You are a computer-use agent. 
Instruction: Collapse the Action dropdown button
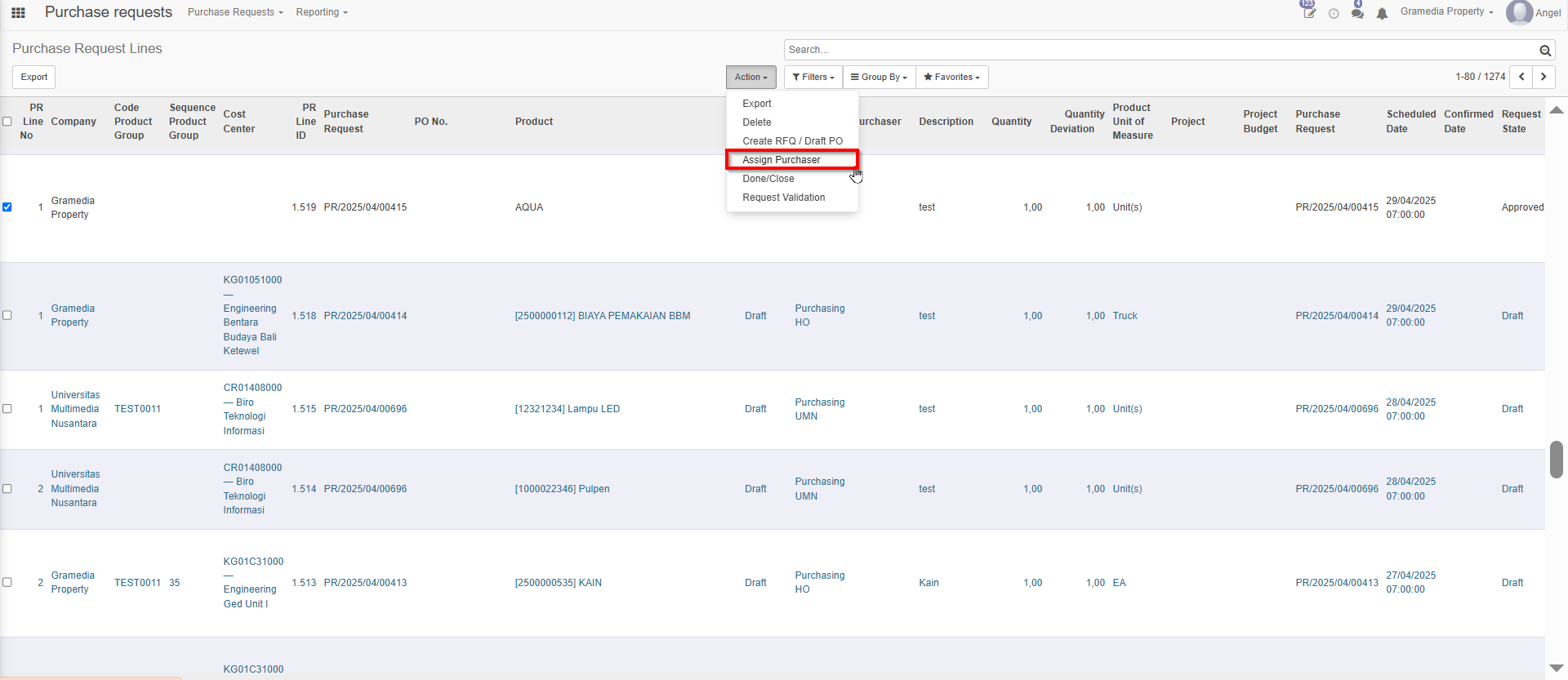click(x=751, y=77)
